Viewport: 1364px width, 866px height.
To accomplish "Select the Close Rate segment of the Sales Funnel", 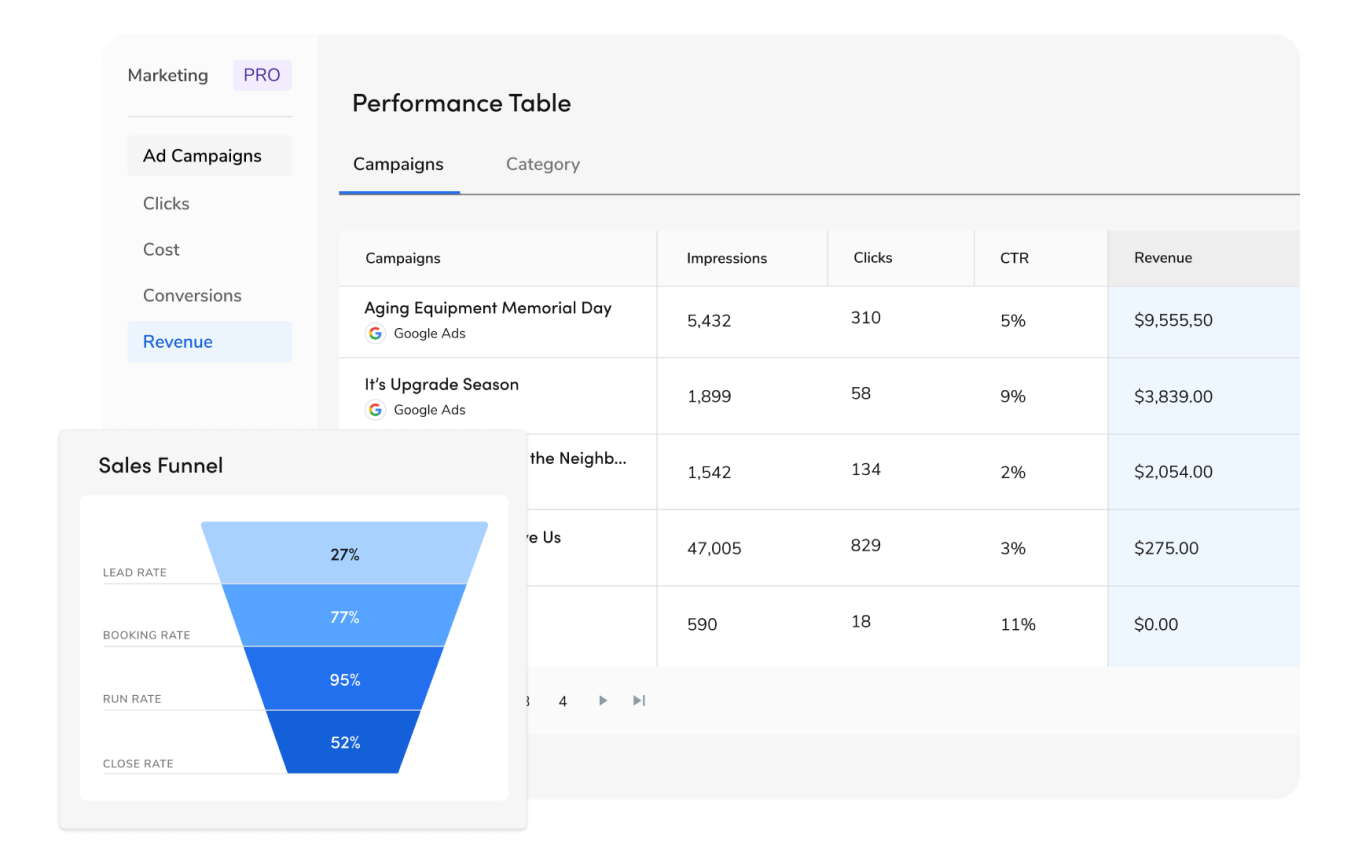I will (345, 742).
